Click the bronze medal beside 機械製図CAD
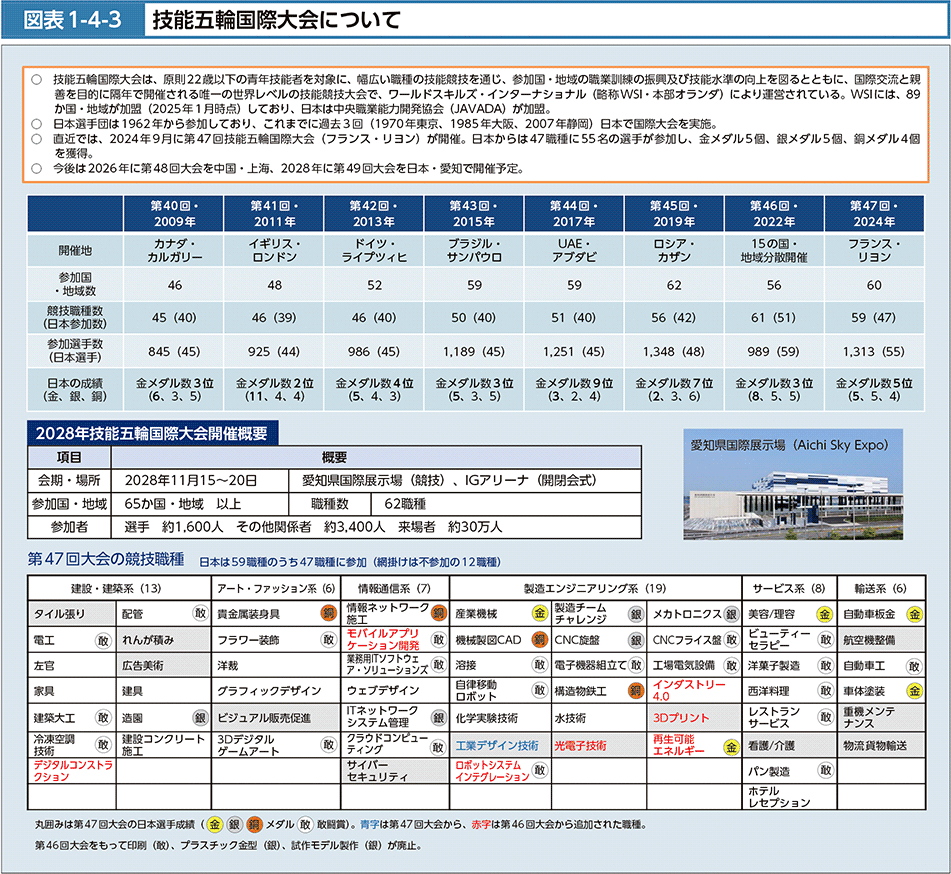The image size is (951, 874). pos(539,640)
